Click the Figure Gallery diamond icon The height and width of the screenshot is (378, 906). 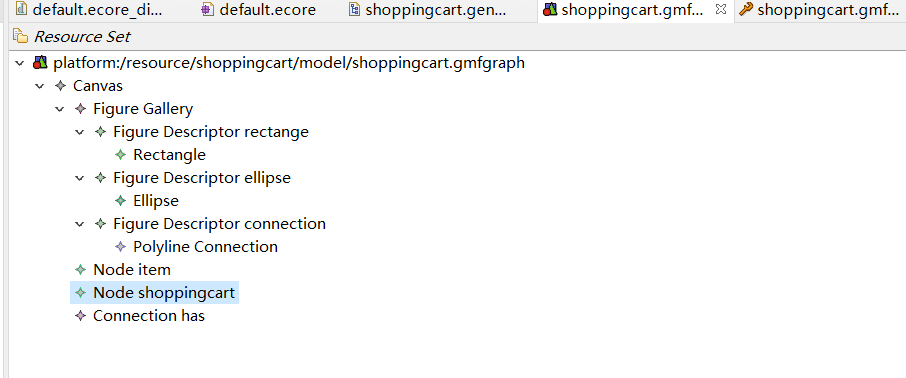(80, 109)
